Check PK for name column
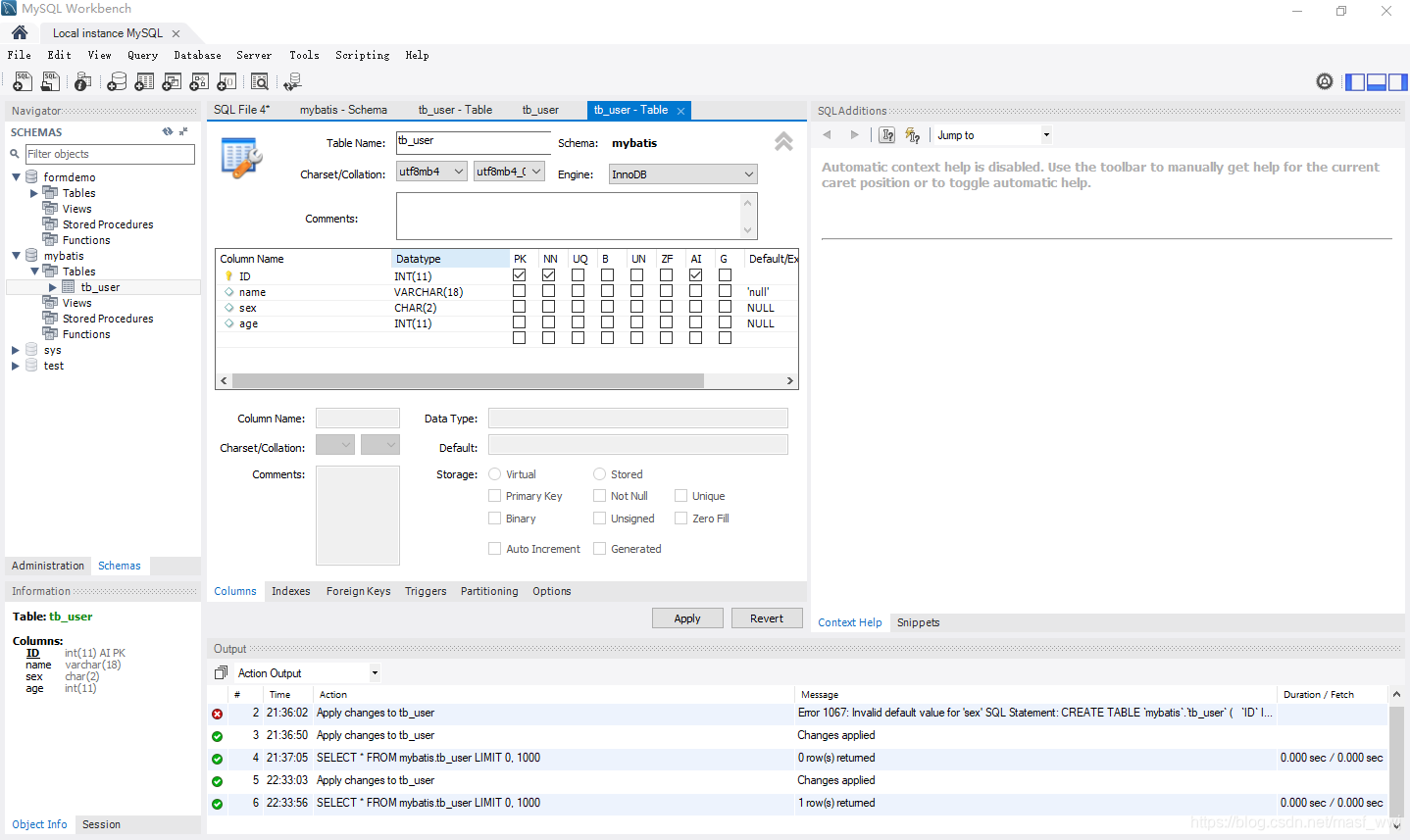The image size is (1410, 840). click(520, 291)
